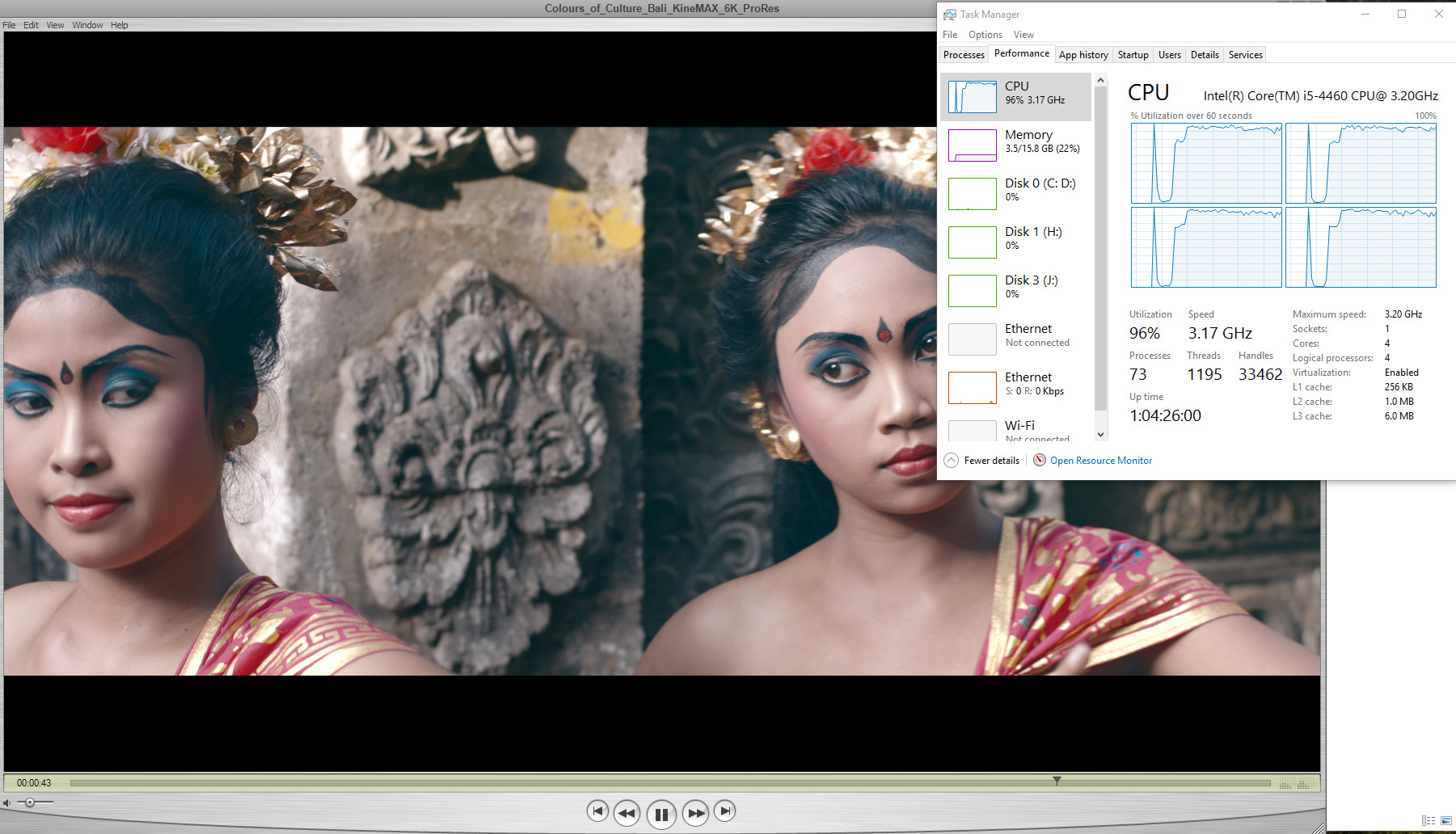Click the playhead marker on timeline

pyautogui.click(x=1057, y=781)
